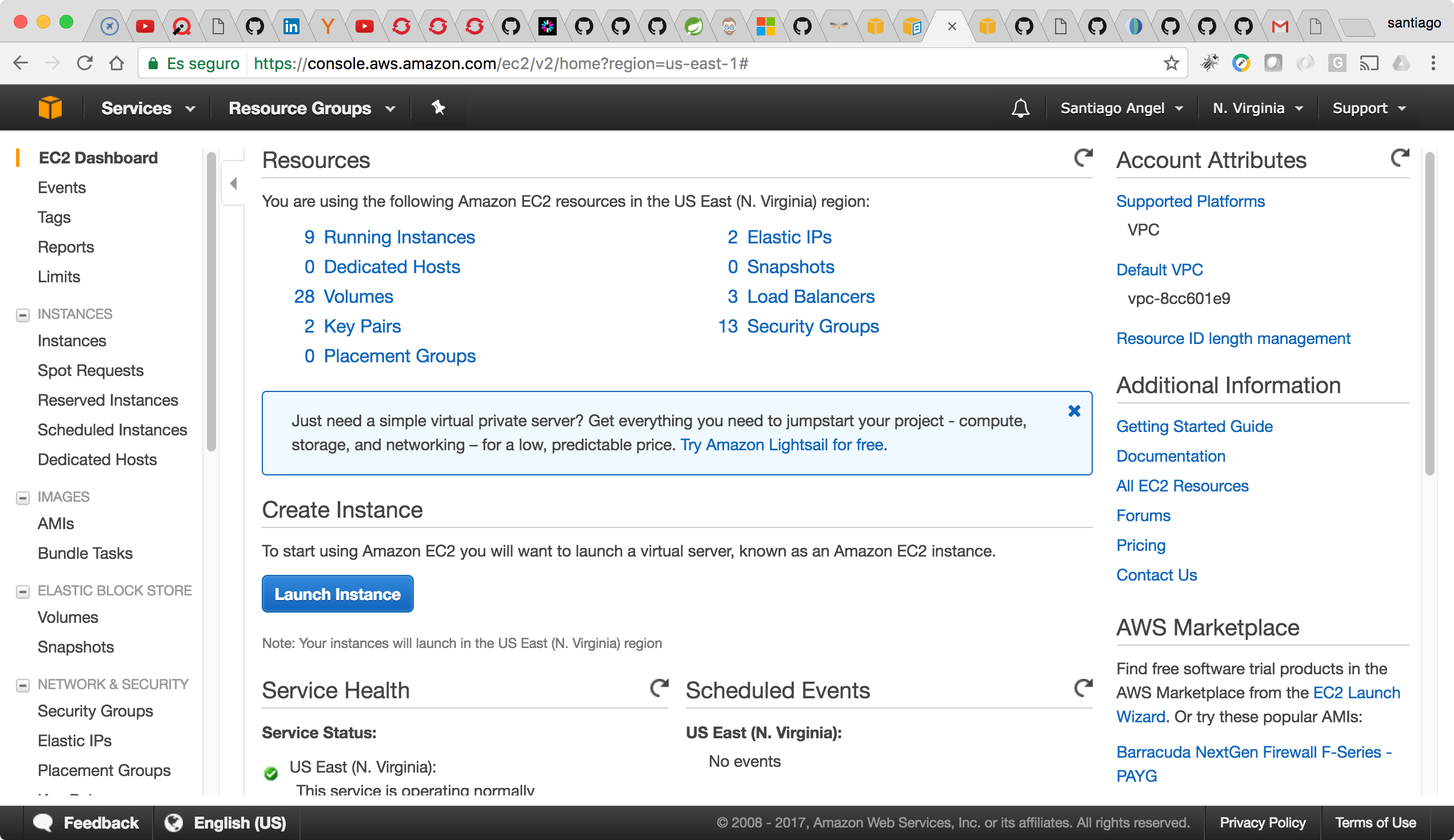Image resolution: width=1454 pixels, height=840 pixels.
Task: Open Resource ID length management link
Action: [x=1233, y=339]
